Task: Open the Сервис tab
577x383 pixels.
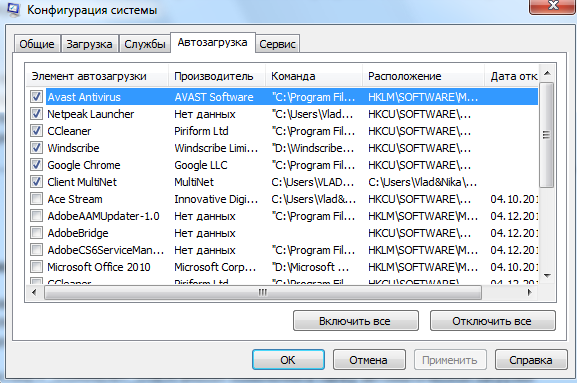Action: click(x=277, y=44)
